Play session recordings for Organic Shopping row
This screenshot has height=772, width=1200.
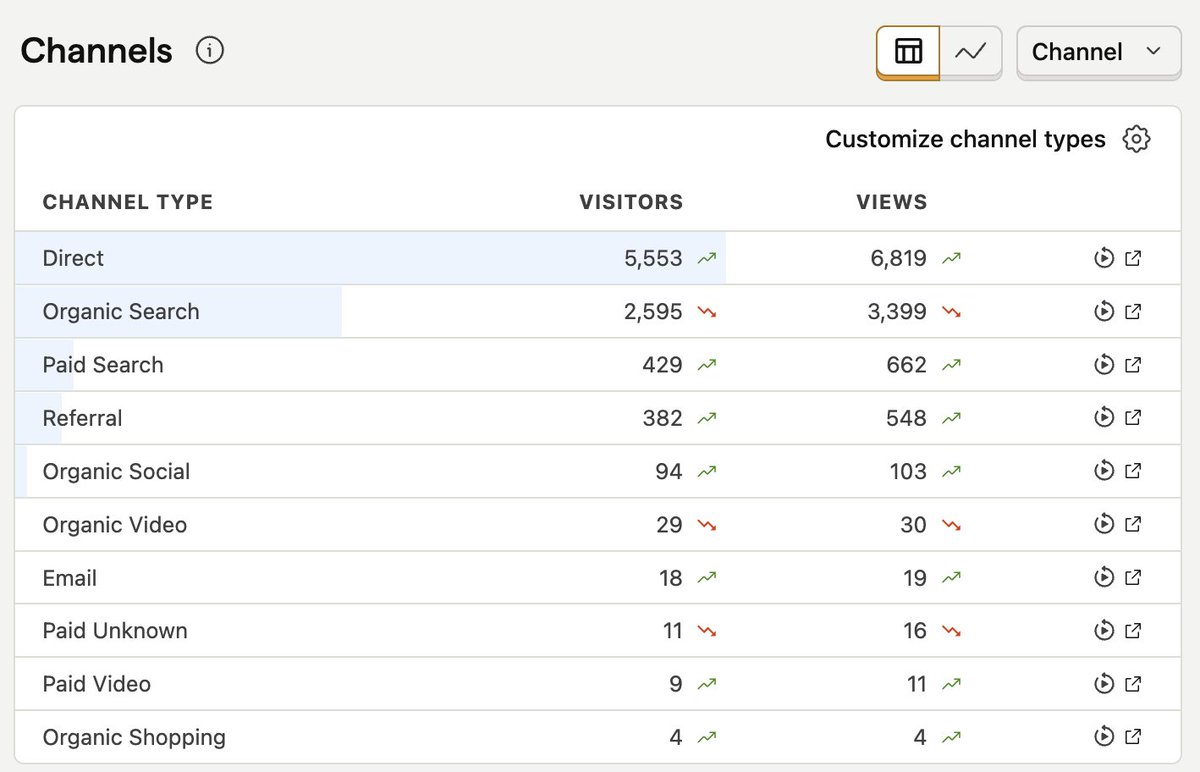[1104, 737]
